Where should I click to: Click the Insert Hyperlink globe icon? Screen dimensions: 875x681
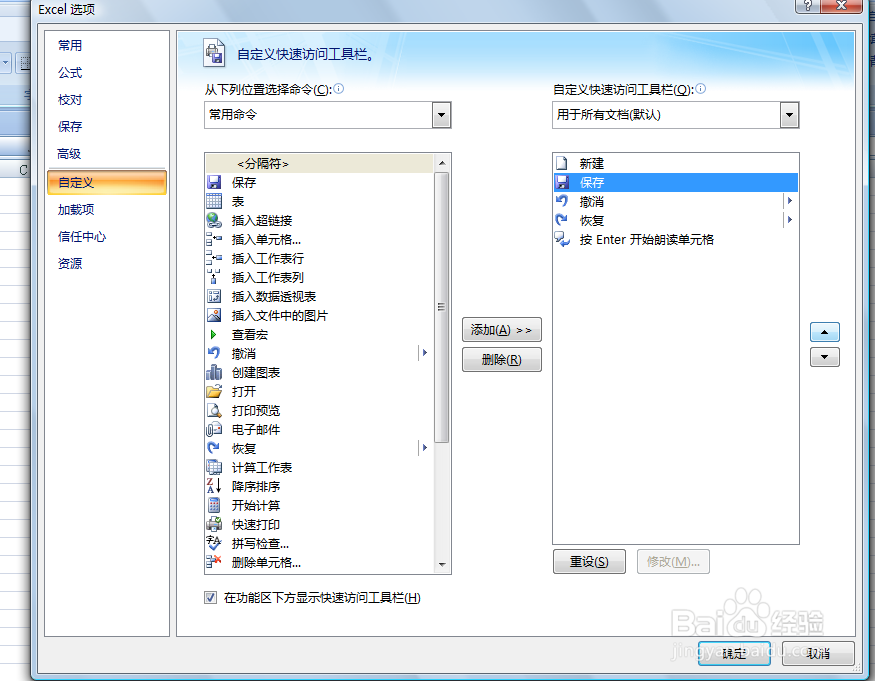pos(214,220)
